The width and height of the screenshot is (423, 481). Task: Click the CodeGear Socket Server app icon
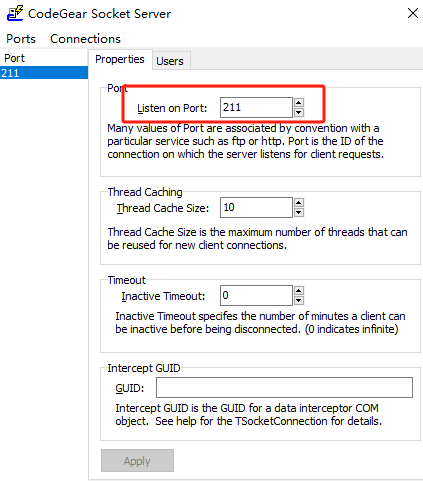coord(15,13)
